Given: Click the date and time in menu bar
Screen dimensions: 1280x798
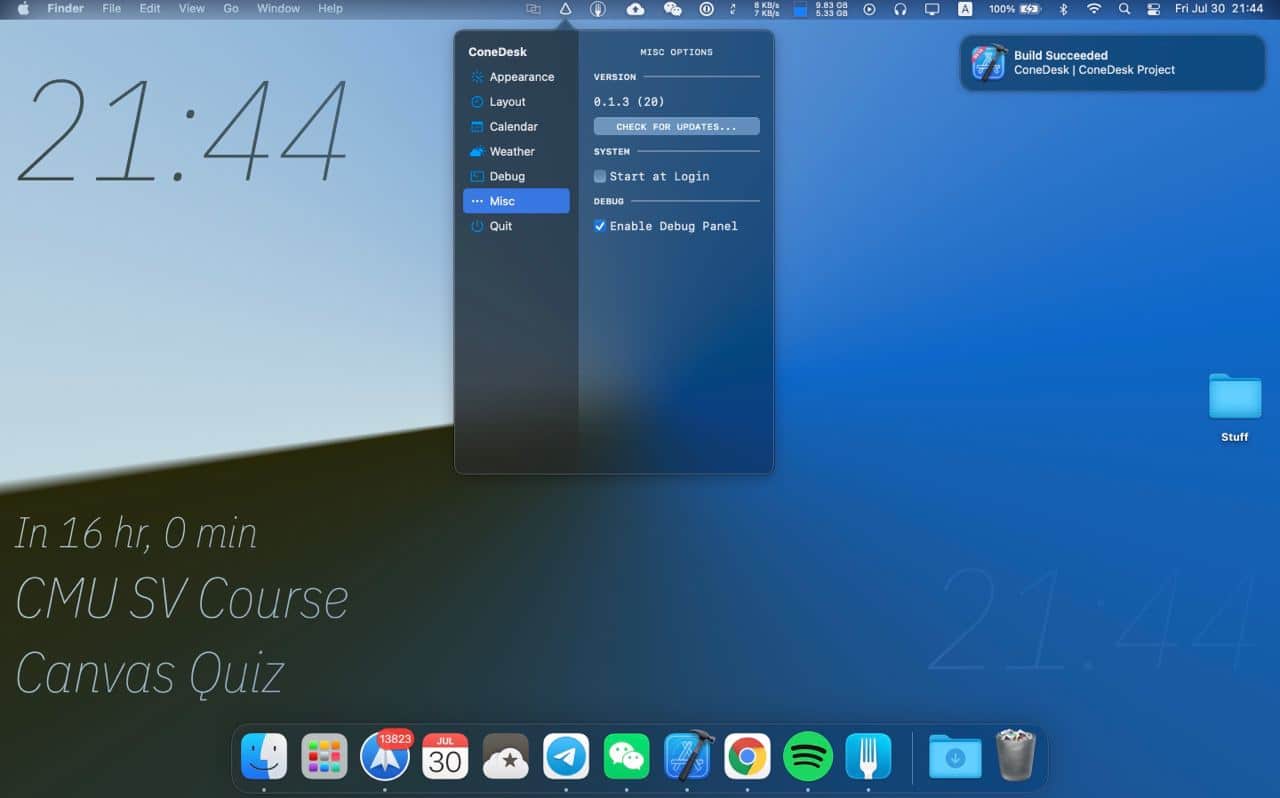Looking at the screenshot, I should click(1219, 9).
